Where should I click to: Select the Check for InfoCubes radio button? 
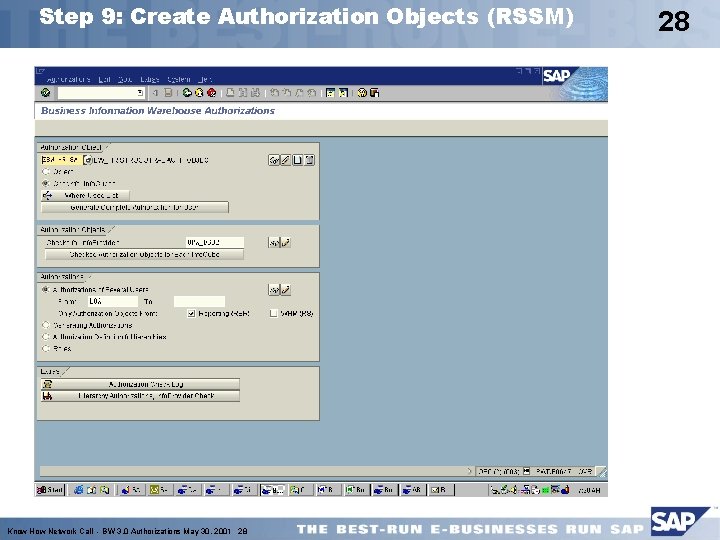pos(45,183)
